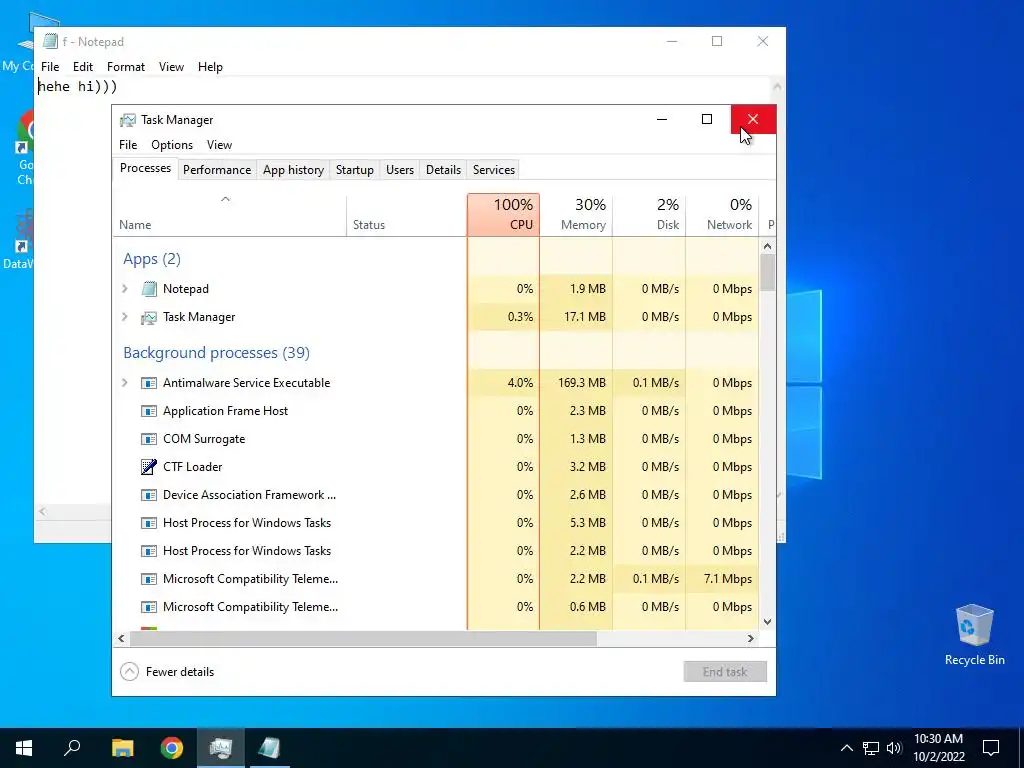
Task: Open taskbar Search magnifier
Action: click(x=72, y=748)
